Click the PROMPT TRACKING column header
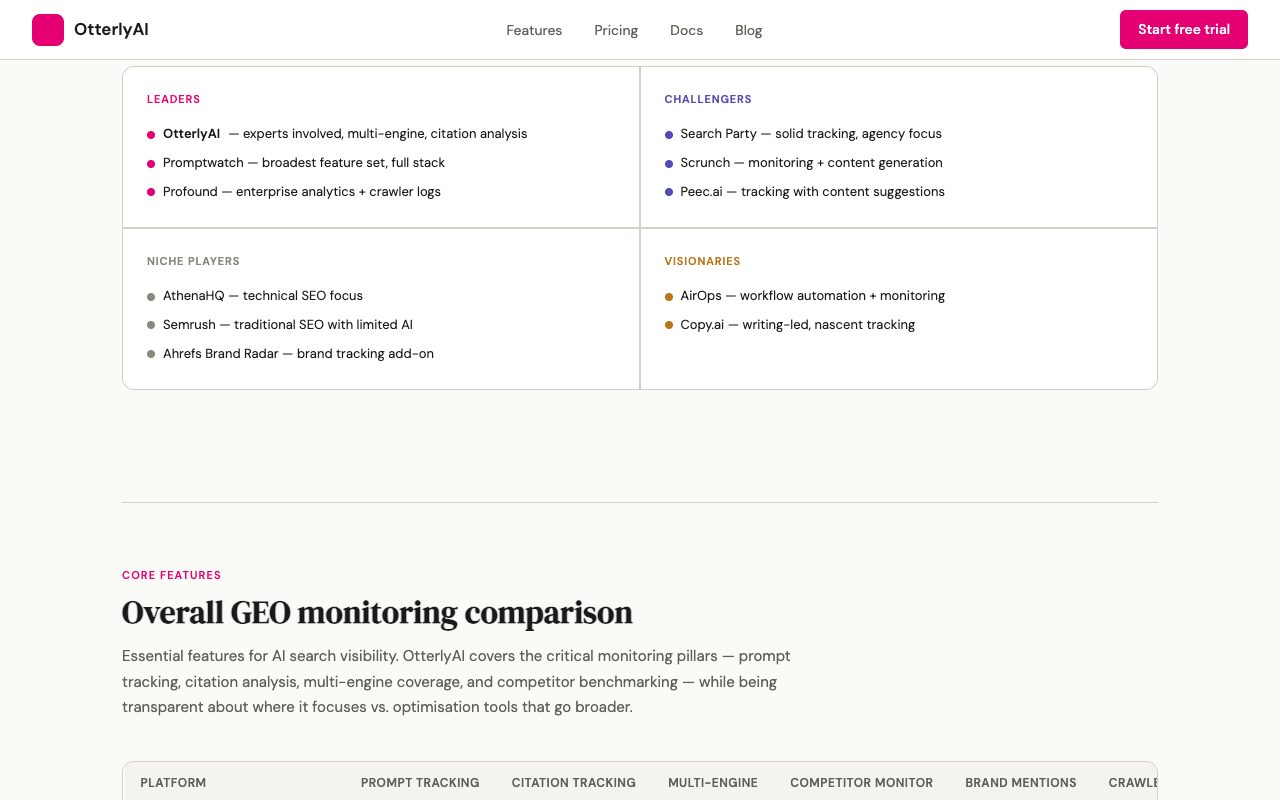Screen dimensions: 1280x800 pyautogui.click(x=420, y=783)
